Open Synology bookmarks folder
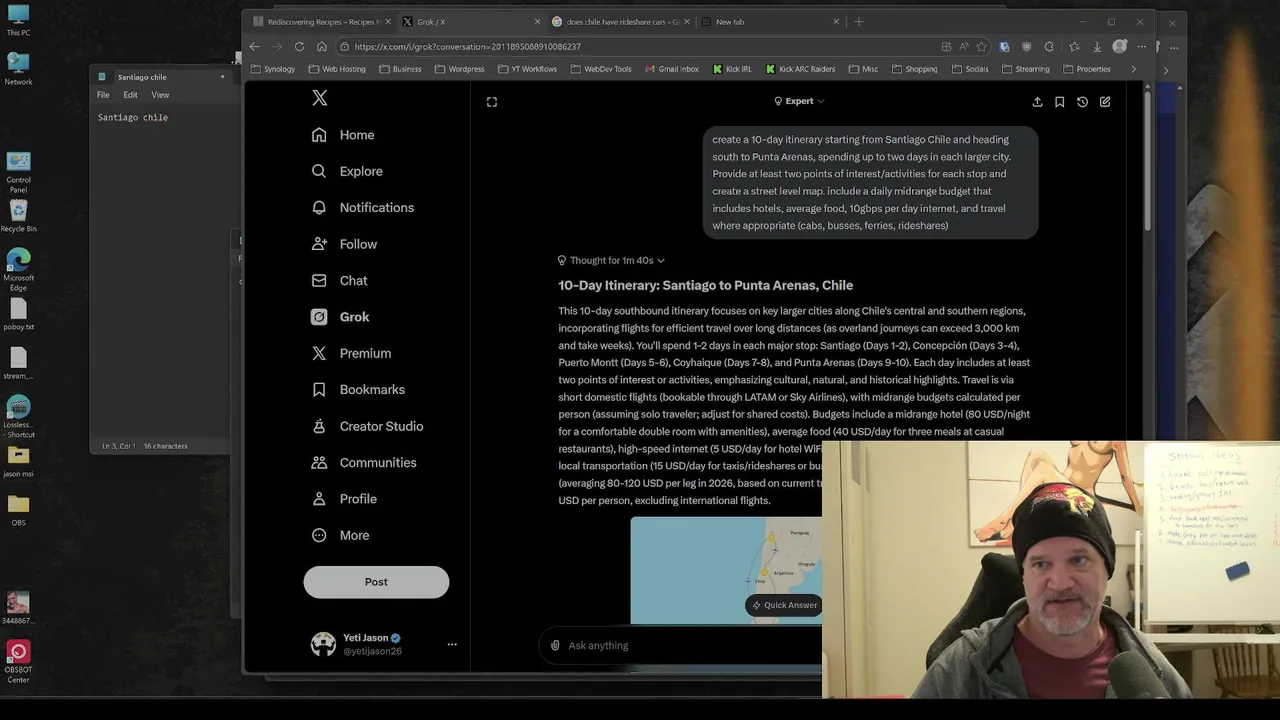Screen dimensions: 1280x720 (273, 69)
